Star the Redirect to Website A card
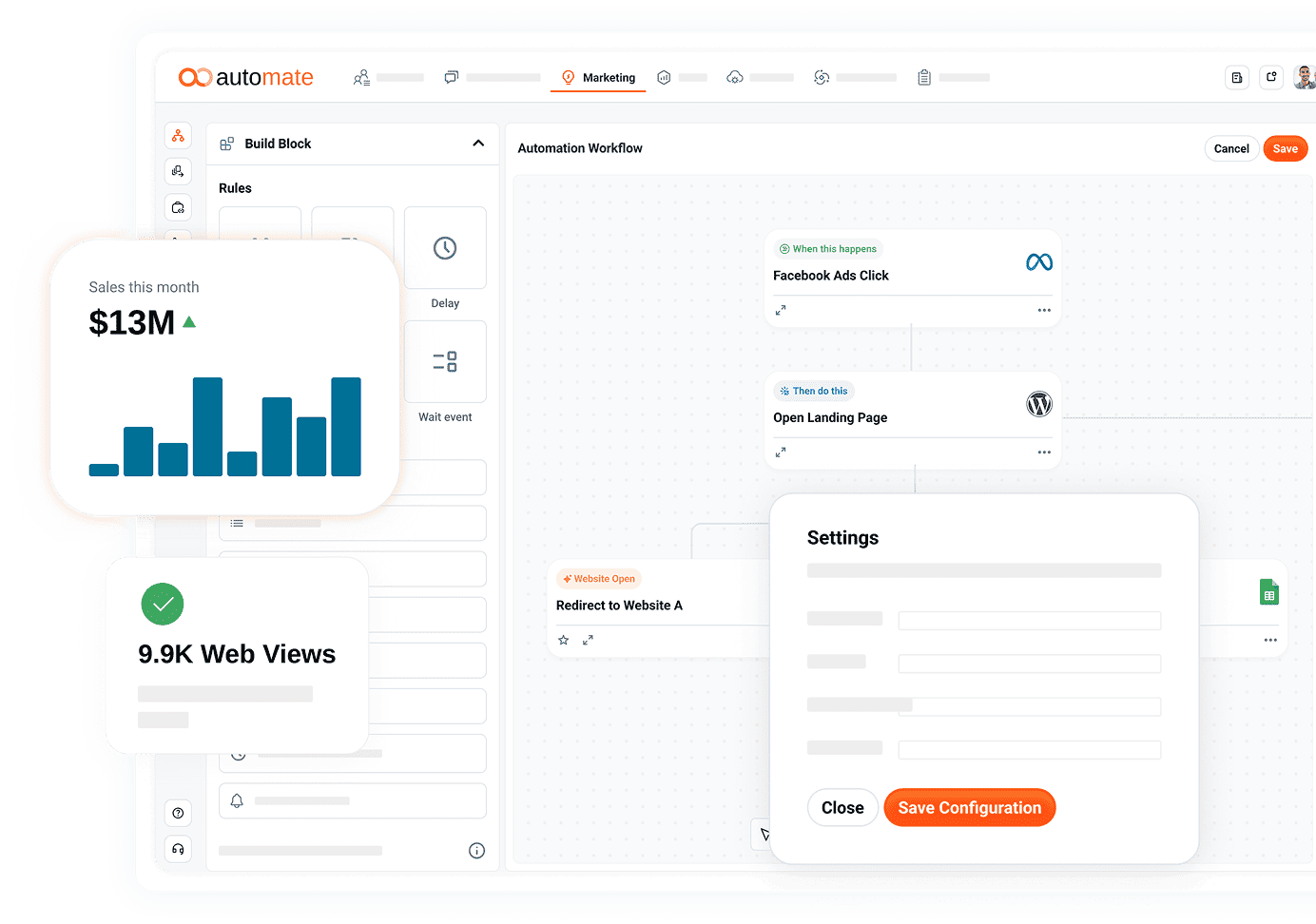This screenshot has height=924, width=1316. [x=563, y=640]
